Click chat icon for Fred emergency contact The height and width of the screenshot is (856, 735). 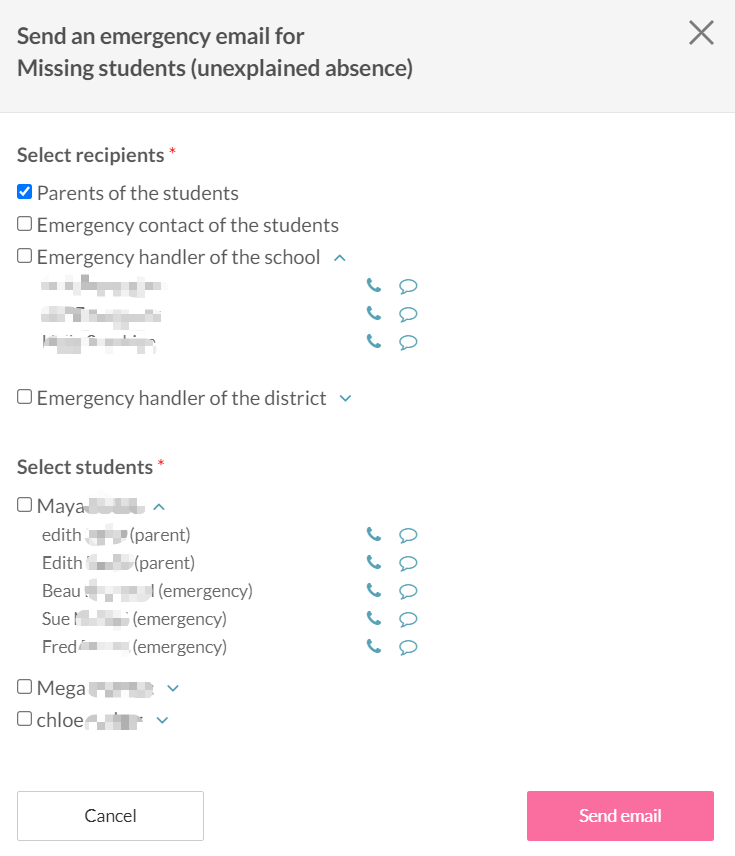pyautogui.click(x=408, y=647)
